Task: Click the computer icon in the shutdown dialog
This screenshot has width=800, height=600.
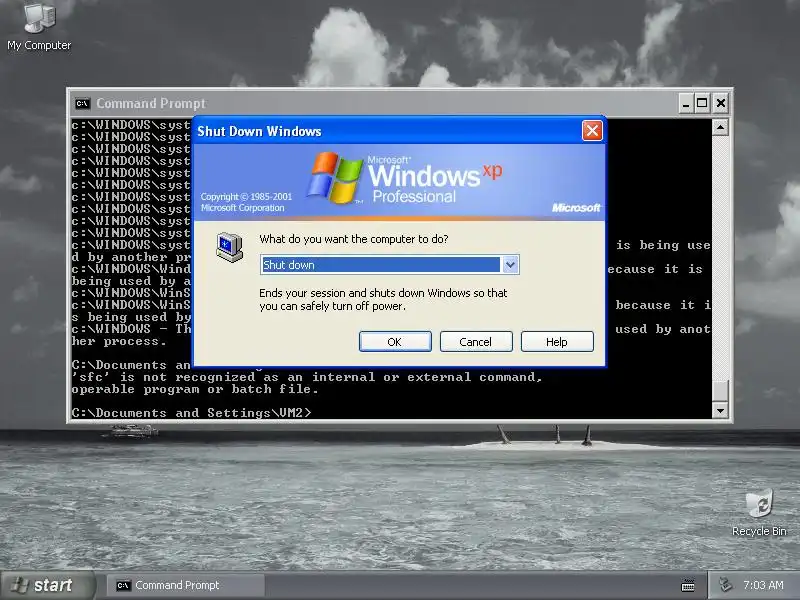Action: (x=229, y=247)
